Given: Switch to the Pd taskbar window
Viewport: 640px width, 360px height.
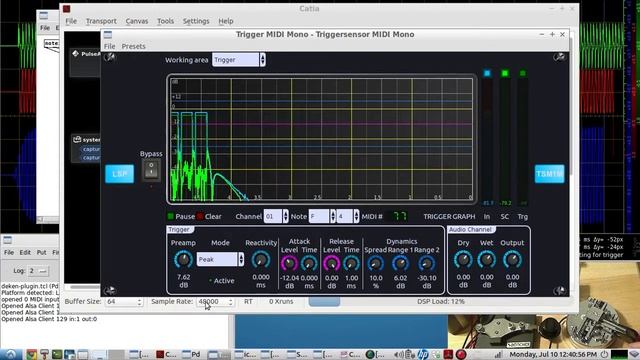Looking at the screenshot, I should [x=191, y=354].
